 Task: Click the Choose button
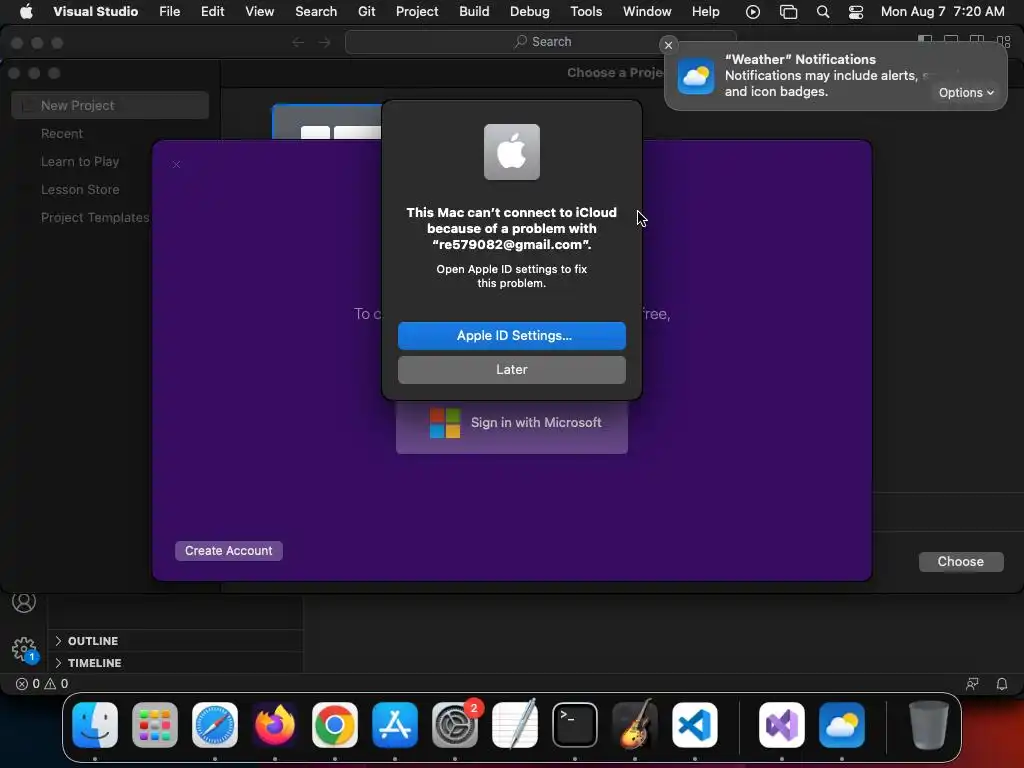(961, 562)
